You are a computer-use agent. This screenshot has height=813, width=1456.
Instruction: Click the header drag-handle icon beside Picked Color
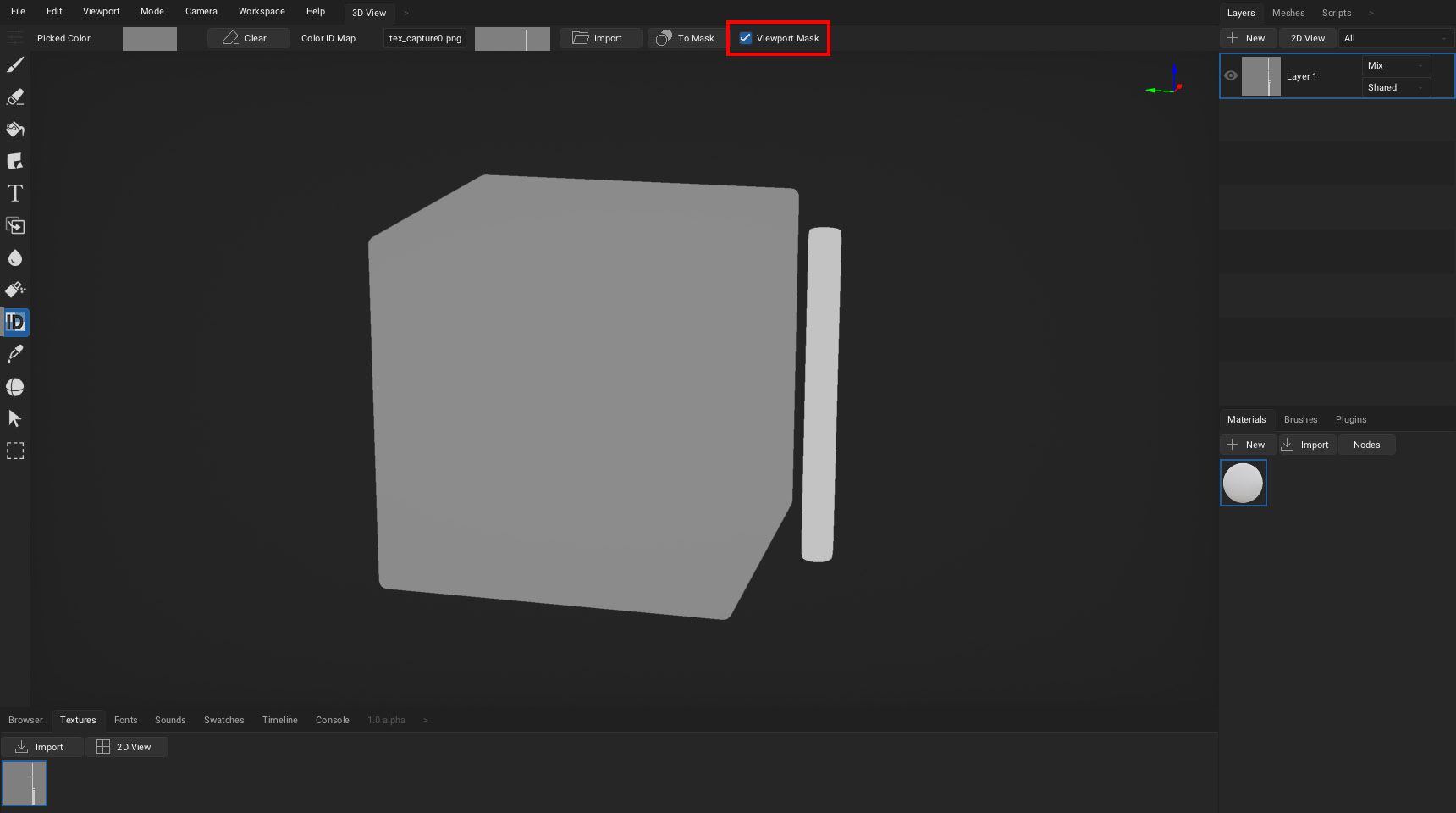tap(14, 37)
